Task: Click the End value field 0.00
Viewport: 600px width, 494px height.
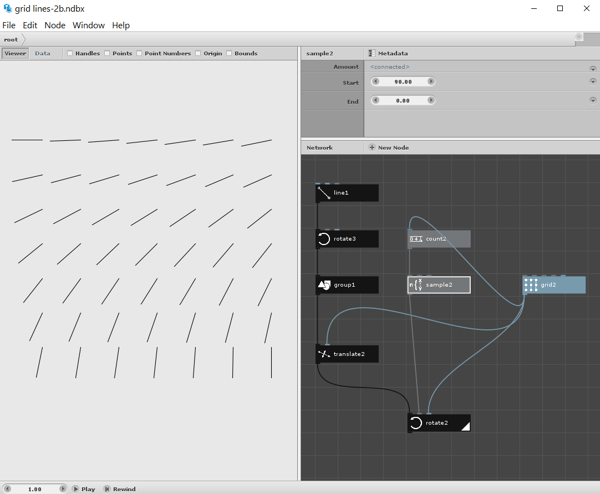Action: pyautogui.click(x=403, y=100)
